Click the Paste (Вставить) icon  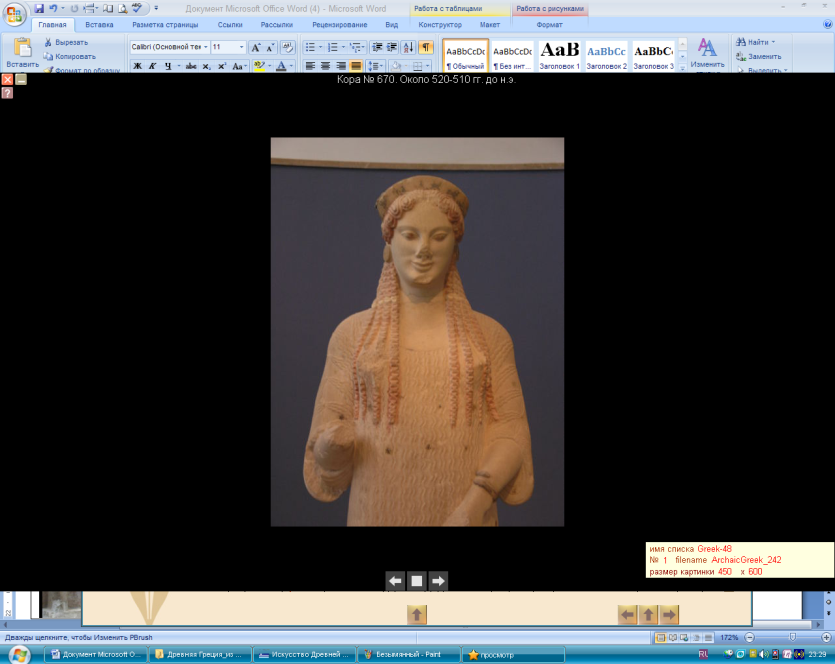pos(22,48)
